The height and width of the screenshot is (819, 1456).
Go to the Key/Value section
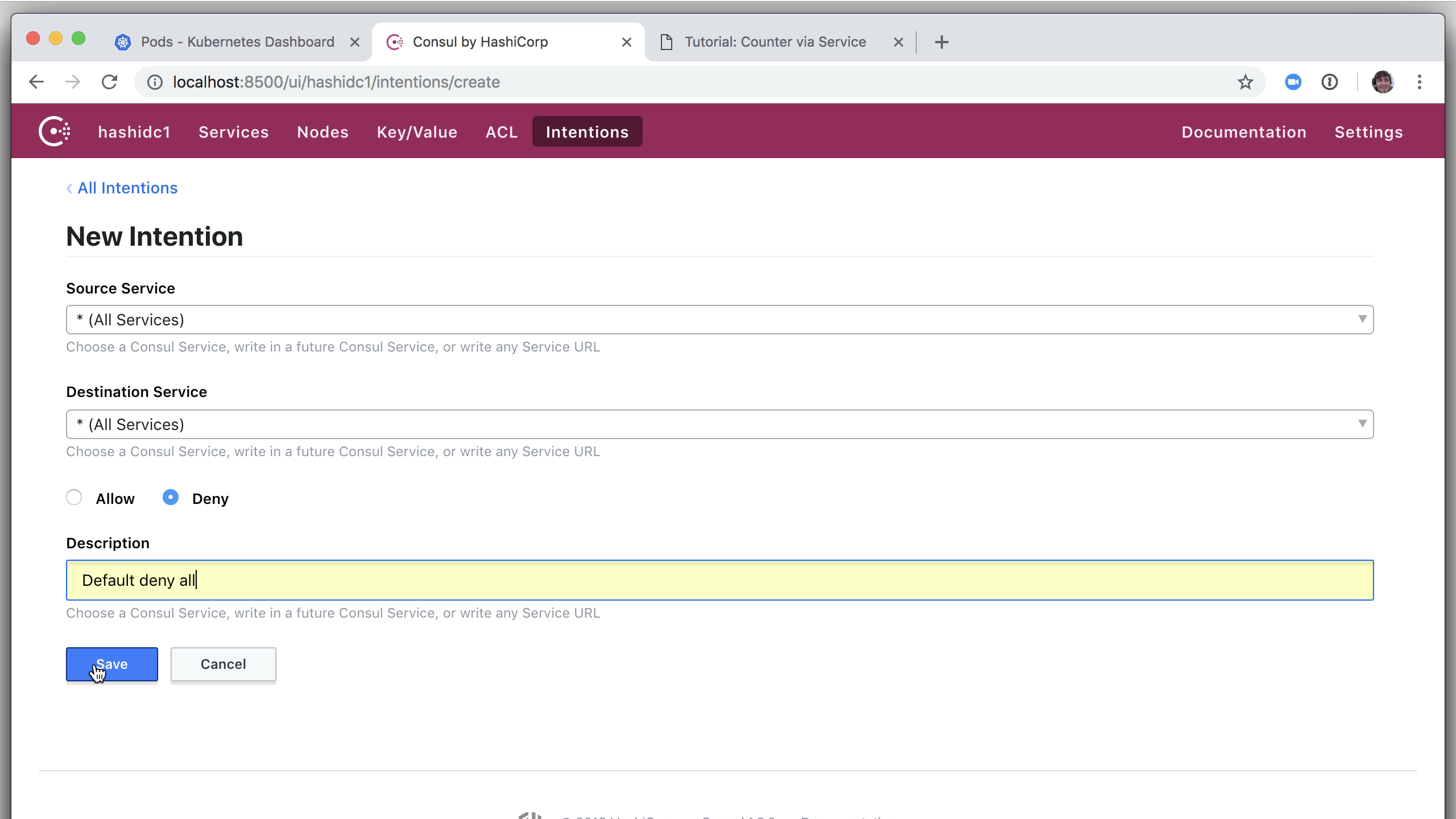click(417, 132)
